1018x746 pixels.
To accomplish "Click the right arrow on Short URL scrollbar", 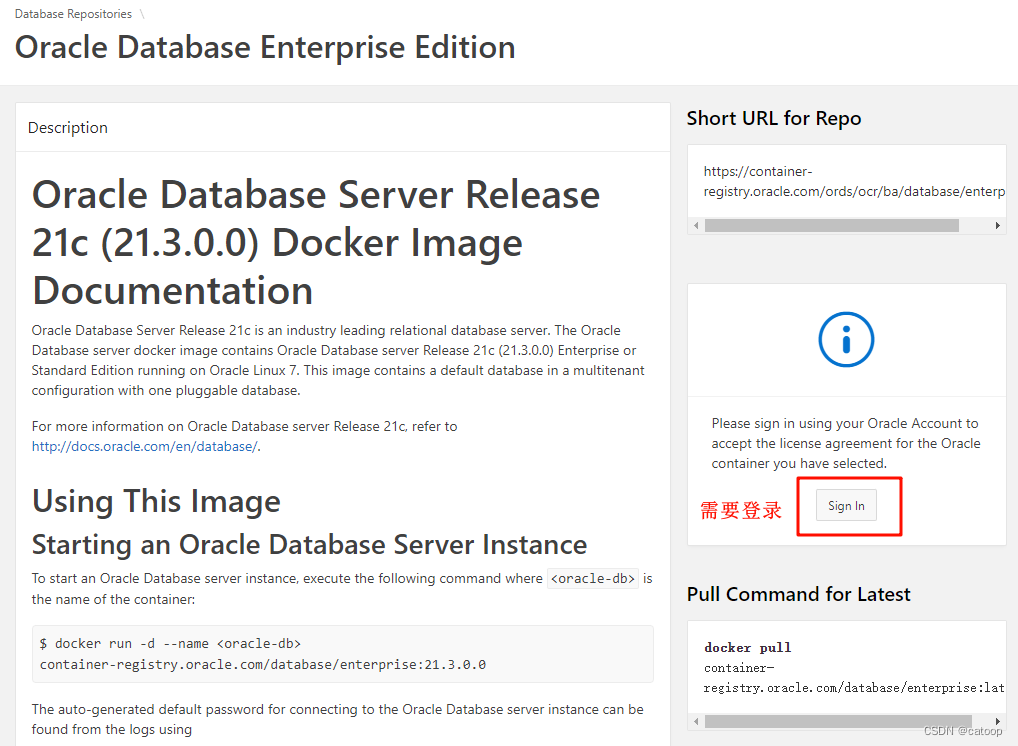I will click(999, 226).
